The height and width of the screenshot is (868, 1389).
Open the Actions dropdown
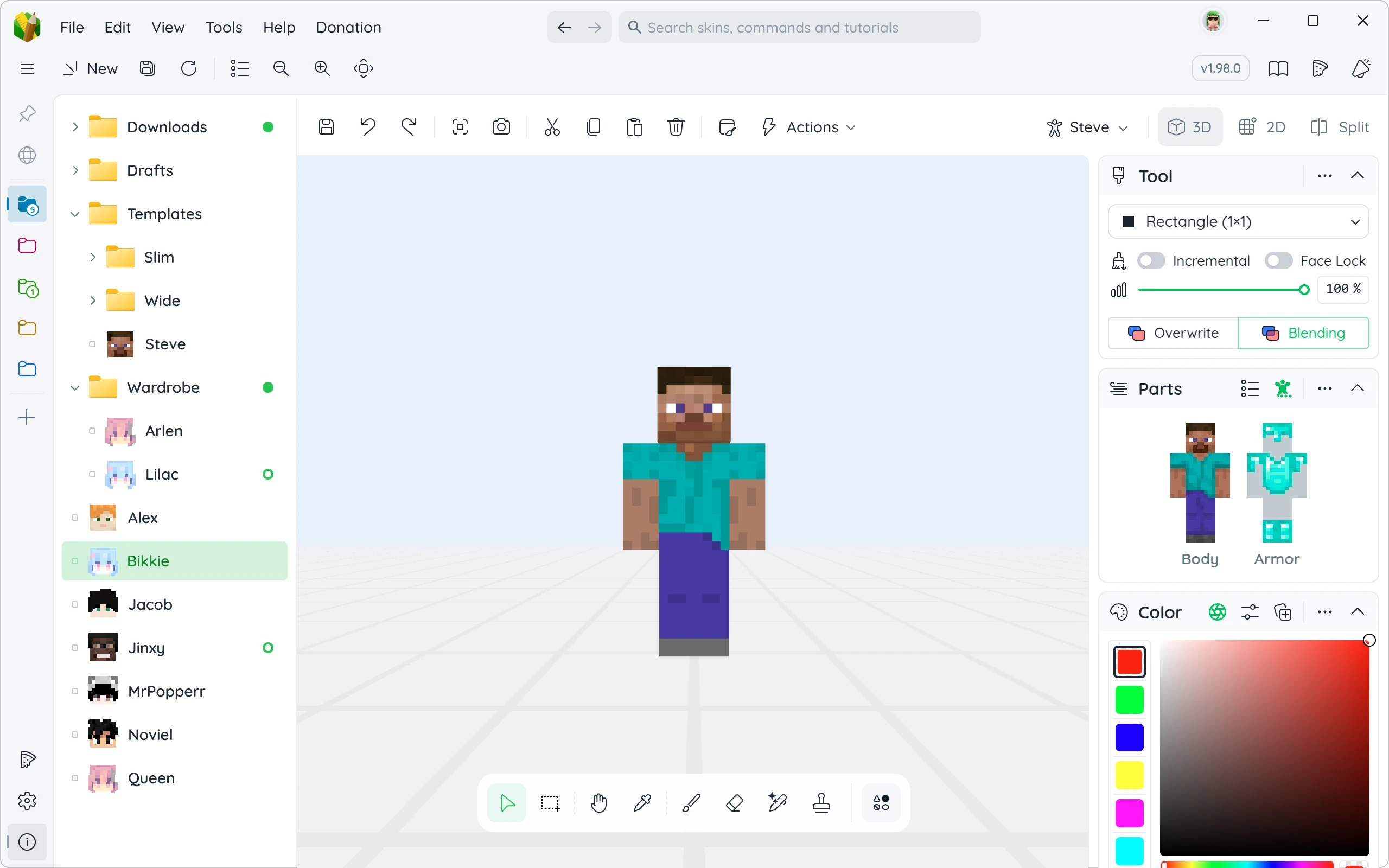click(x=808, y=127)
